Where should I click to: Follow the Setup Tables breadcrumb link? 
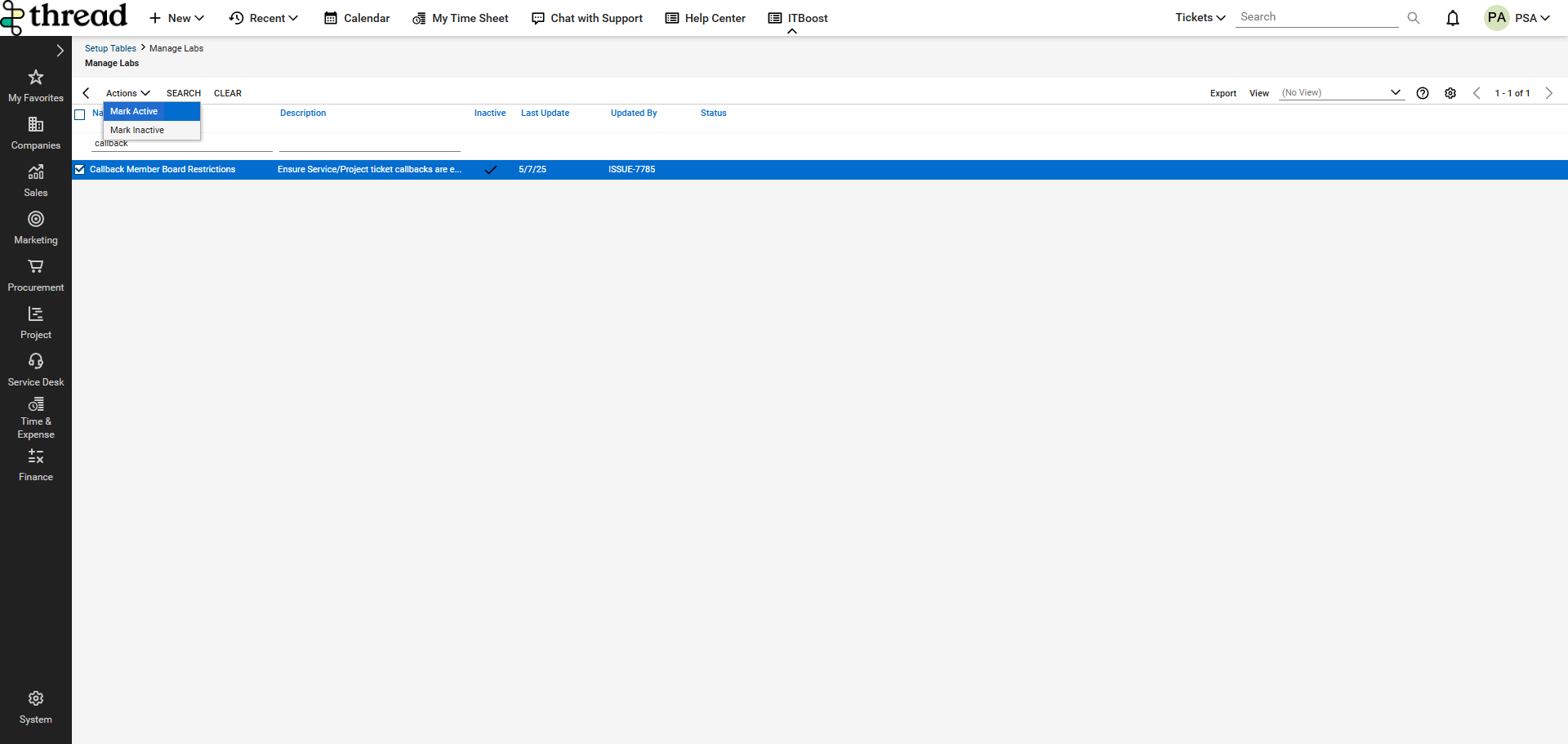pos(110,48)
